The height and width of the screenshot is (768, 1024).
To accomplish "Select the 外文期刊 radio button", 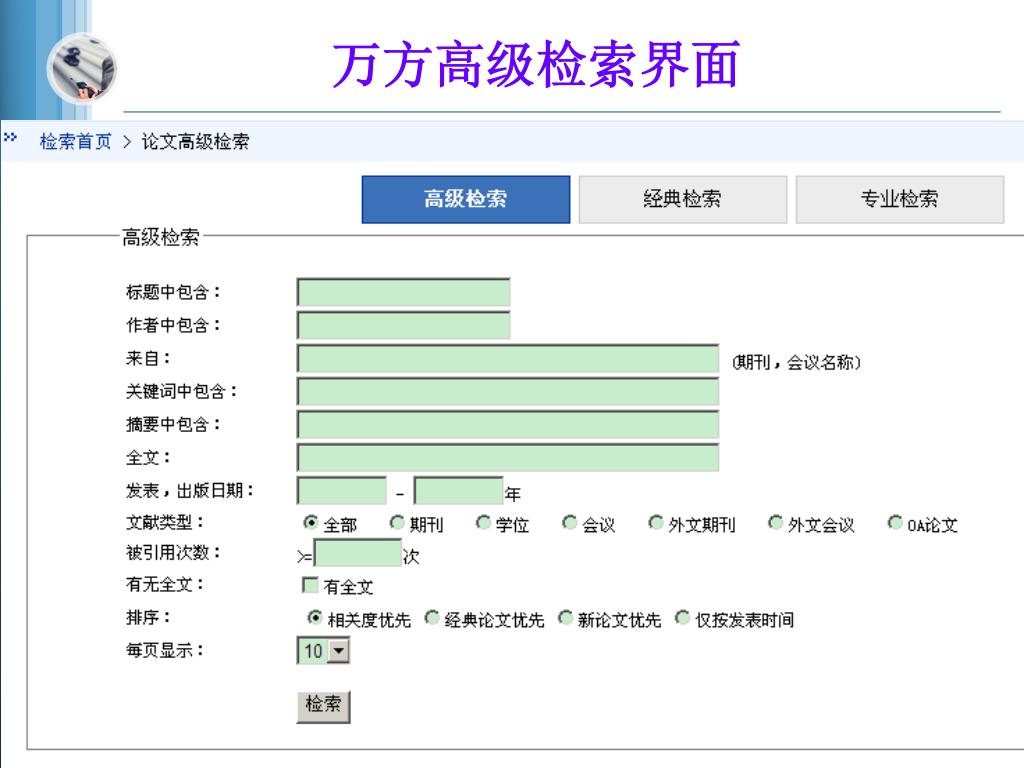I will point(656,522).
